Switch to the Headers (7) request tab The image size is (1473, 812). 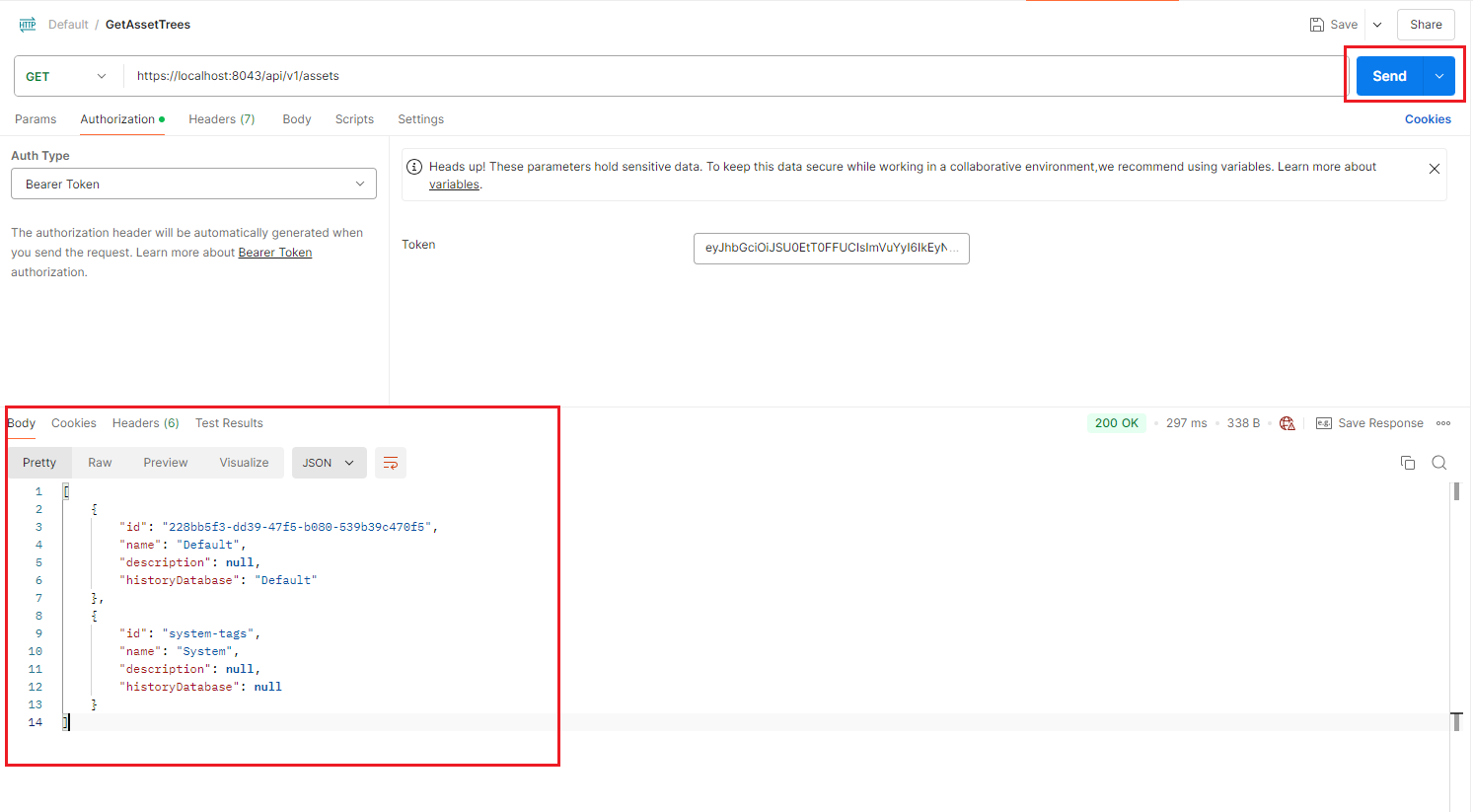point(221,119)
